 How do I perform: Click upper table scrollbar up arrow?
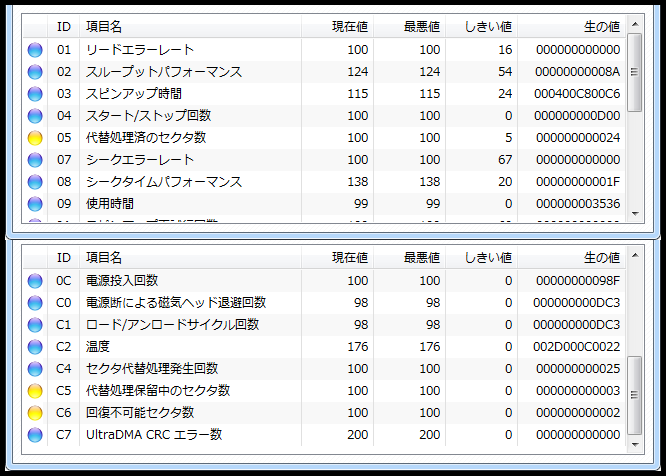click(x=635, y=24)
